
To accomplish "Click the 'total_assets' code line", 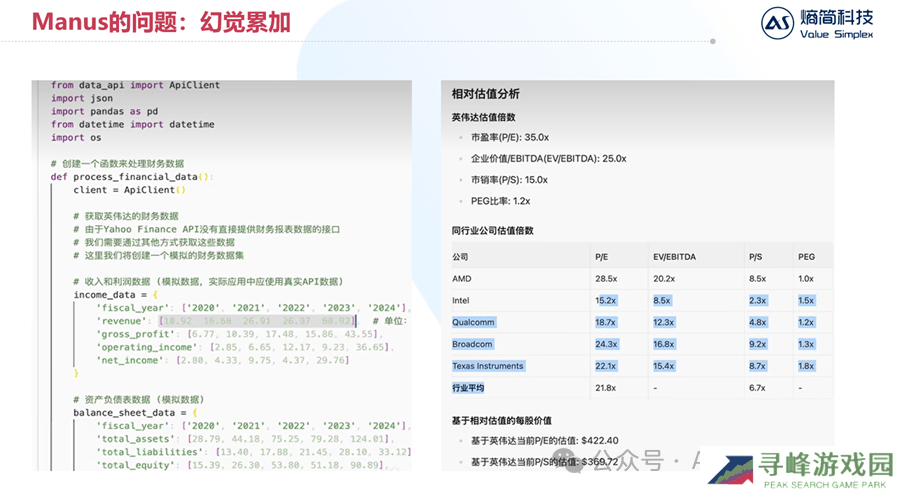I will (245, 439).
